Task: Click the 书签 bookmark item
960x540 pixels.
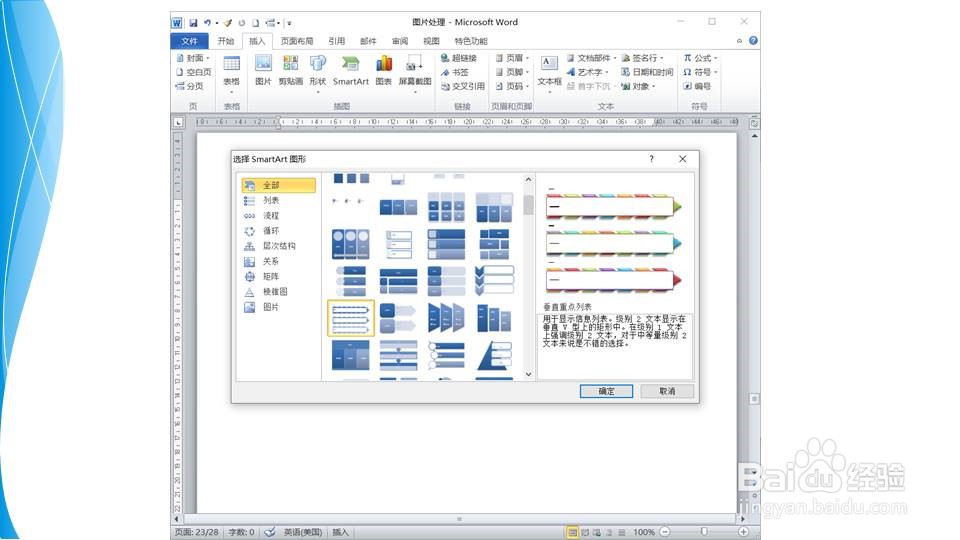Action: 454,72
